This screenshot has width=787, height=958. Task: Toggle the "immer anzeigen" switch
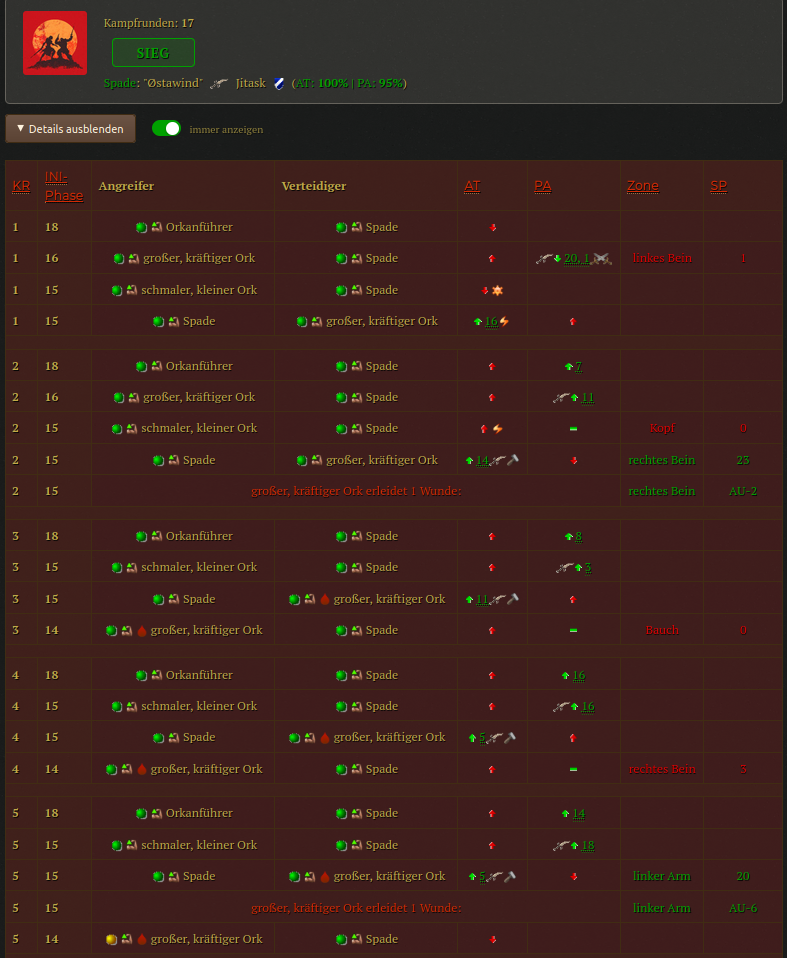(x=166, y=128)
